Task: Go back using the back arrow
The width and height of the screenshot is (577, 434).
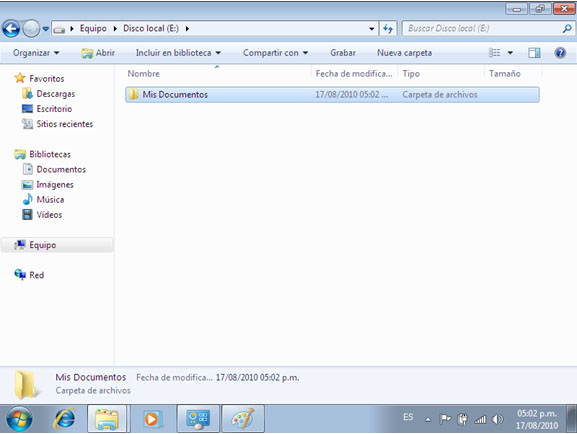Action: click(x=11, y=28)
